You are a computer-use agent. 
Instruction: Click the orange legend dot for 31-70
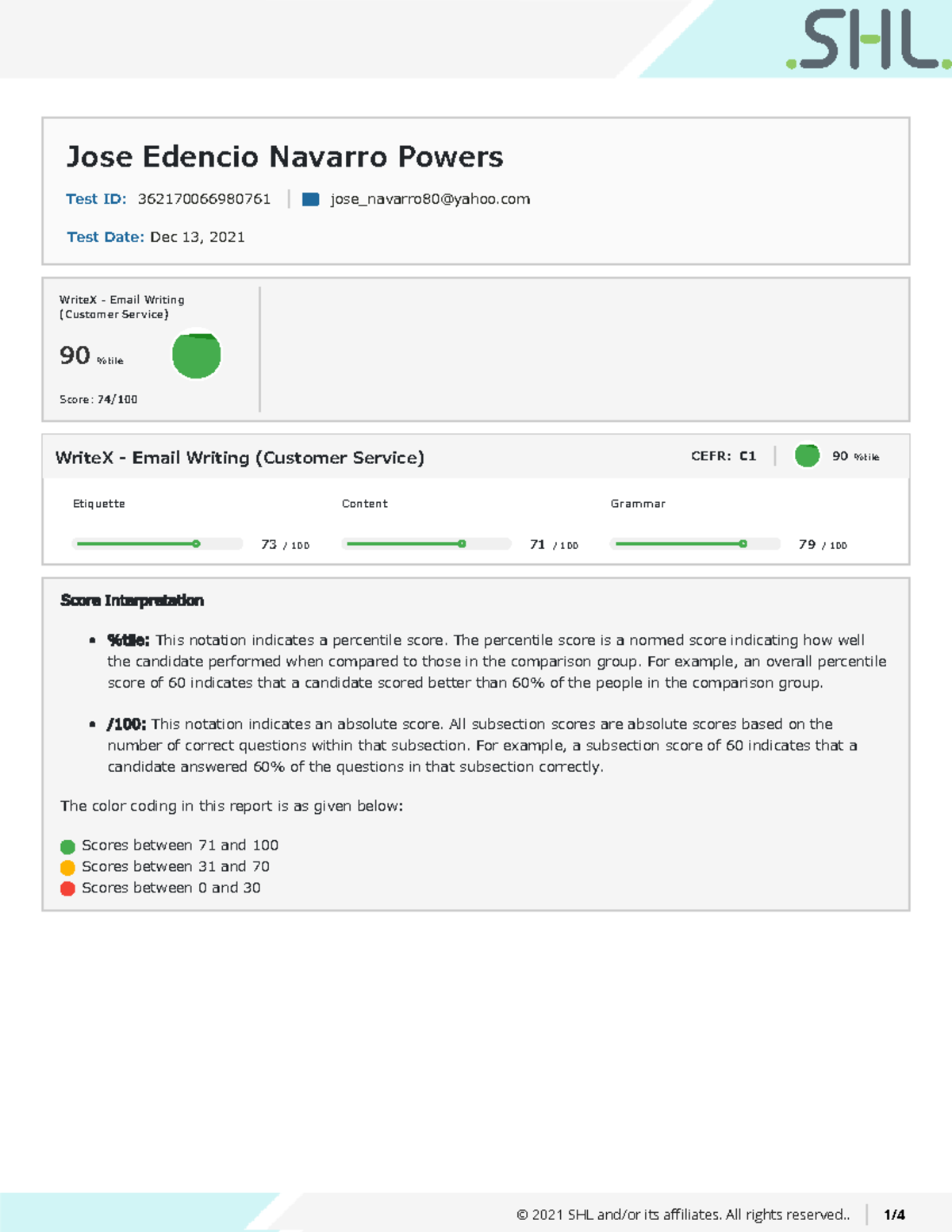[x=68, y=867]
